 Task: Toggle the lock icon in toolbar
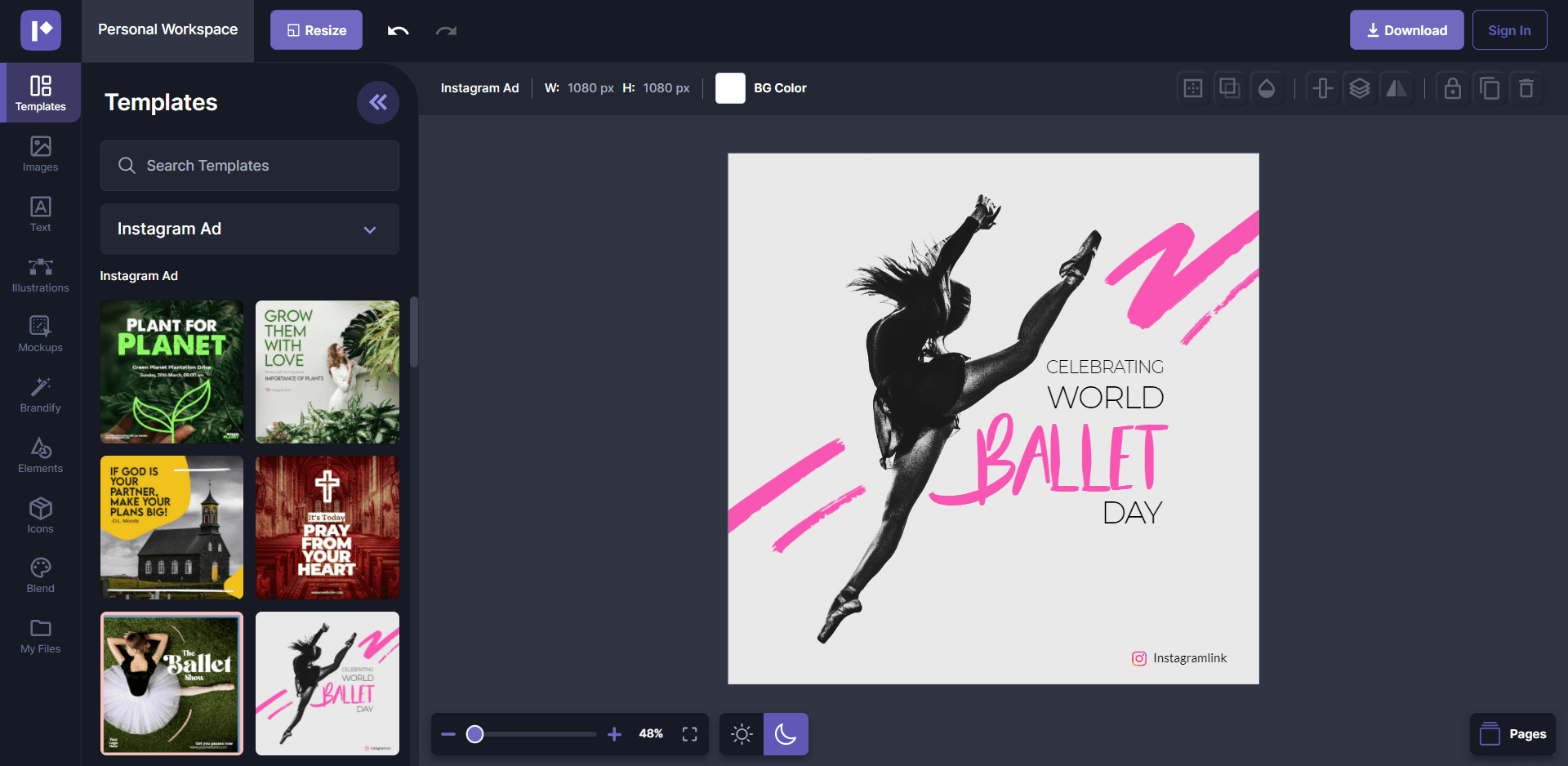[x=1452, y=88]
